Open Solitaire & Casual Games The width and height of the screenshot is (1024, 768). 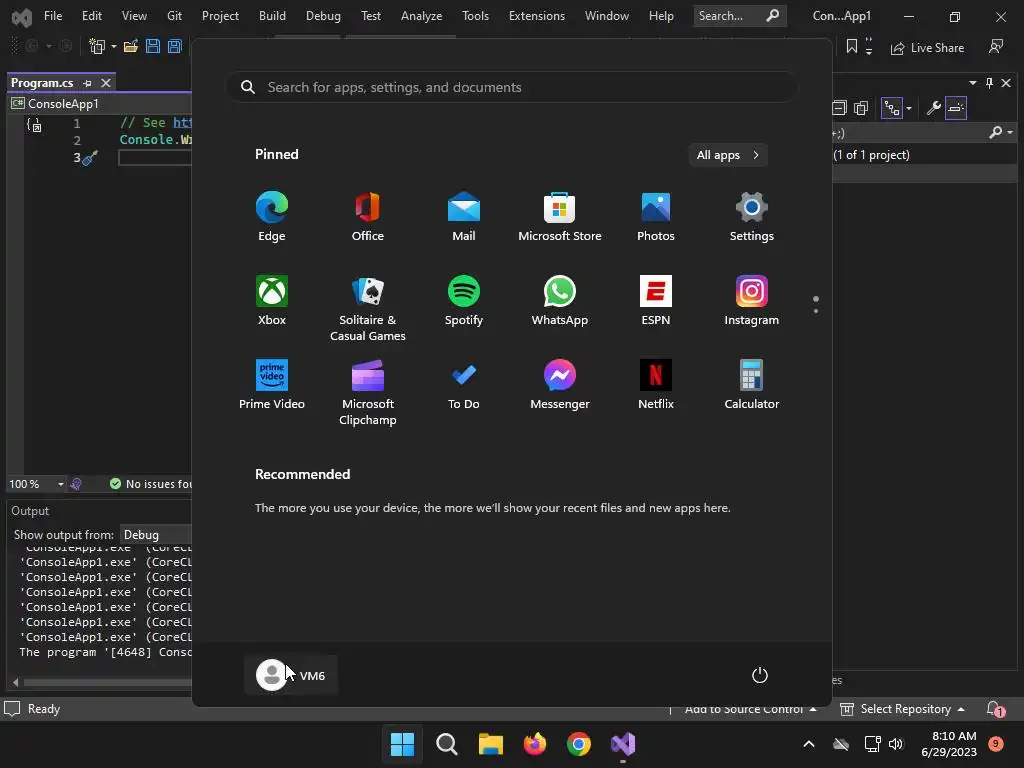tap(368, 308)
